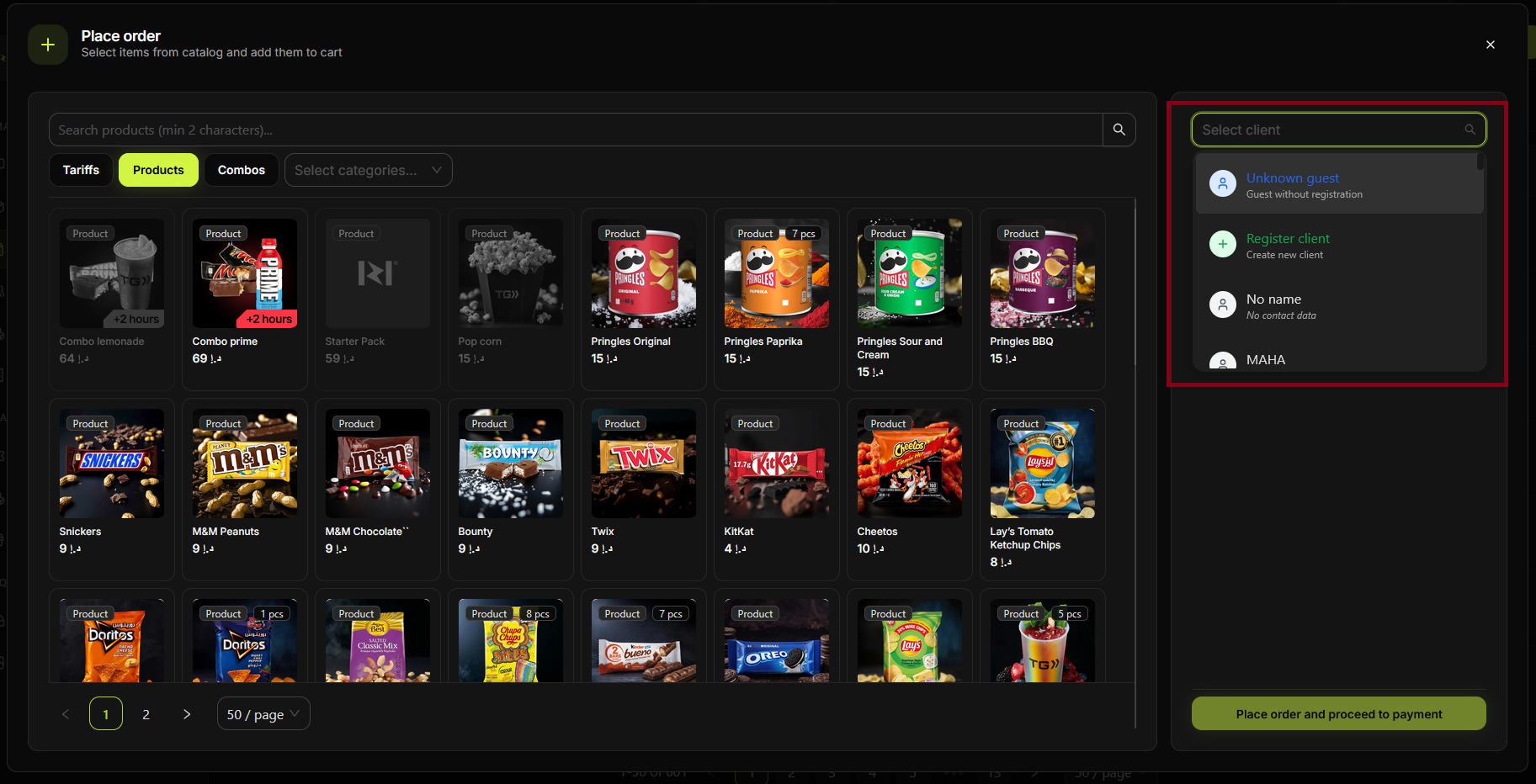Select the Pringles Original product card
The width and height of the screenshot is (1536, 784).
click(643, 299)
